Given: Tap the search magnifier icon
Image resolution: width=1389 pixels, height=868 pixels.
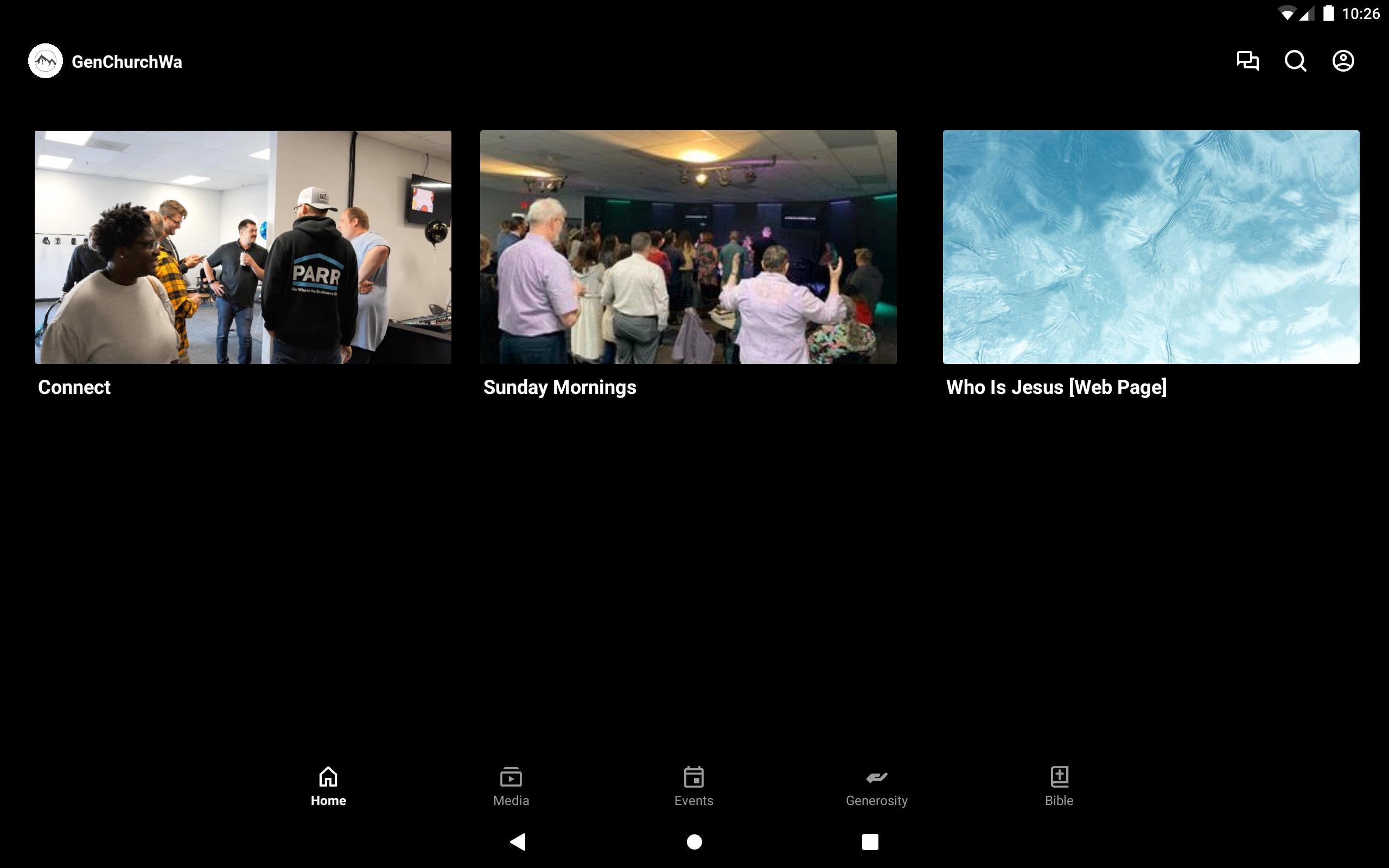Looking at the screenshot, I should (x=1296, y=61).
